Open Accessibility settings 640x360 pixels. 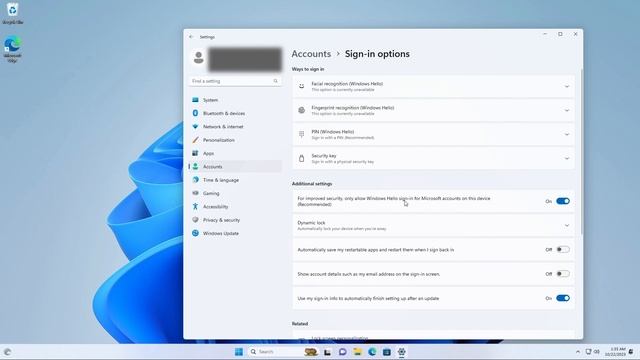235,207
